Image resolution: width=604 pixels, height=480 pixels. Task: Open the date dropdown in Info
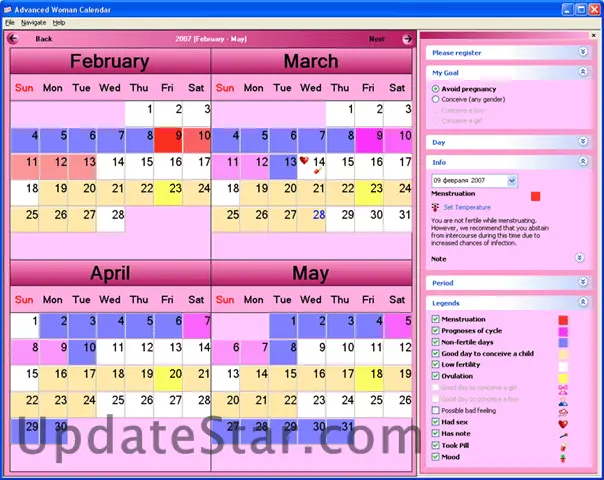512,181
